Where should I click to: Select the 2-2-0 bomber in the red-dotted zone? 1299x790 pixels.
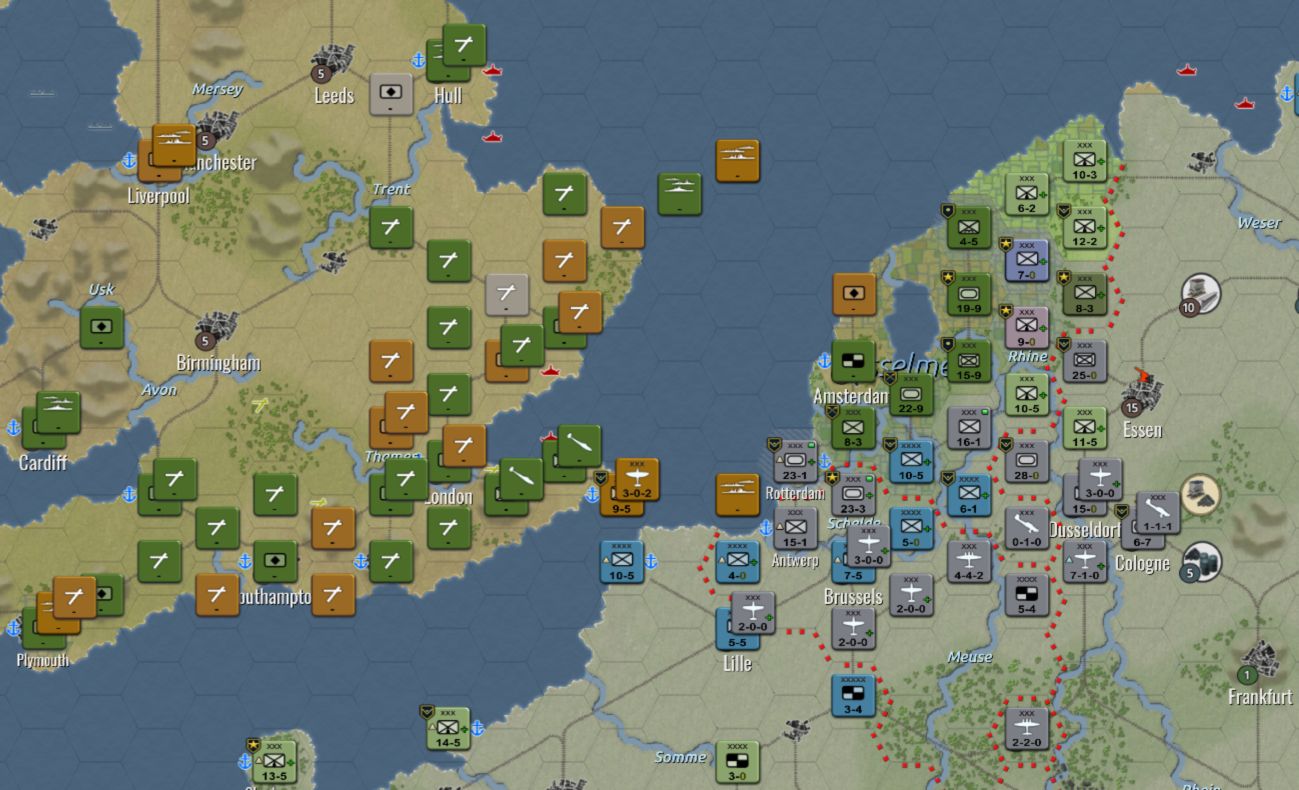point(1027,728)
